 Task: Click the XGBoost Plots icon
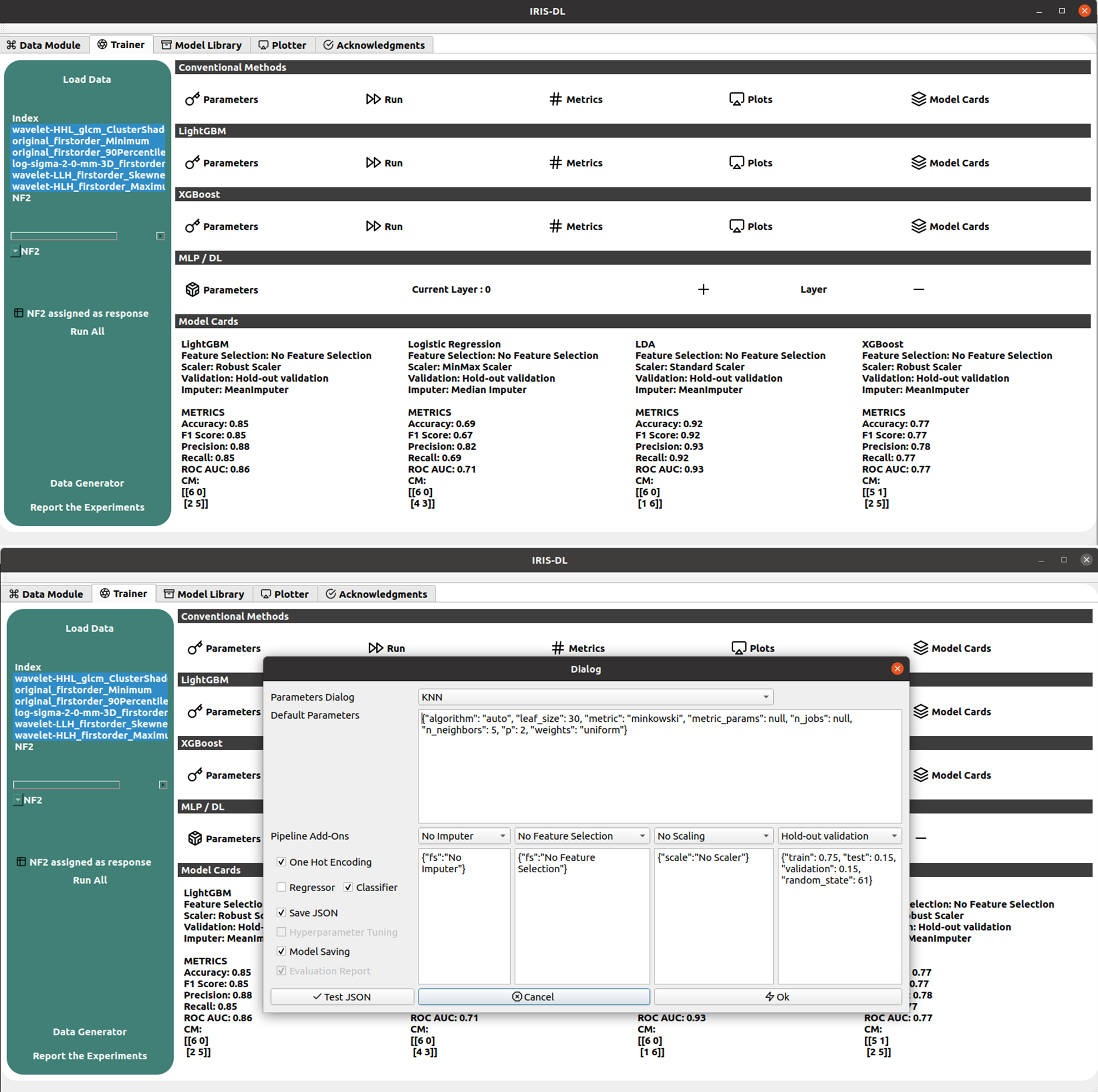coord(736,226)
